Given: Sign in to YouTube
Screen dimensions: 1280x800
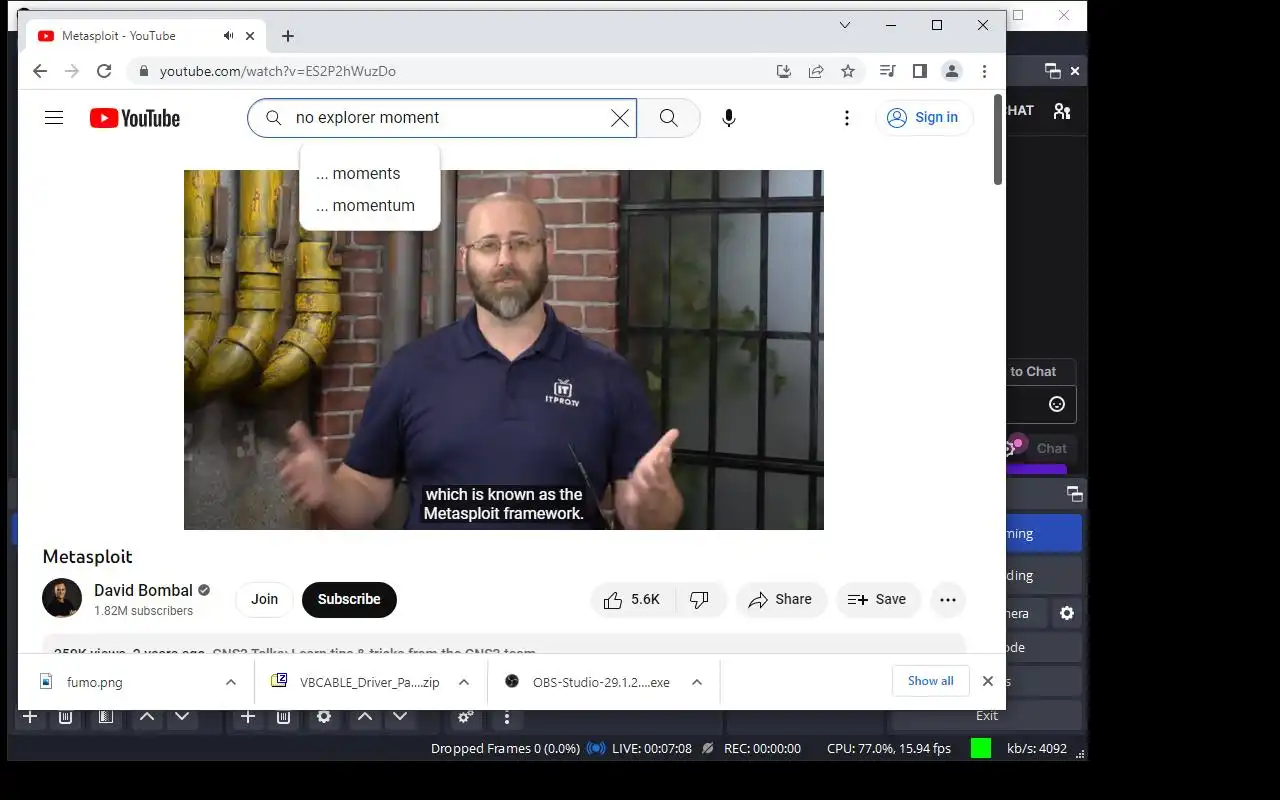Looking at the screenshot, I should coord(924,118).
